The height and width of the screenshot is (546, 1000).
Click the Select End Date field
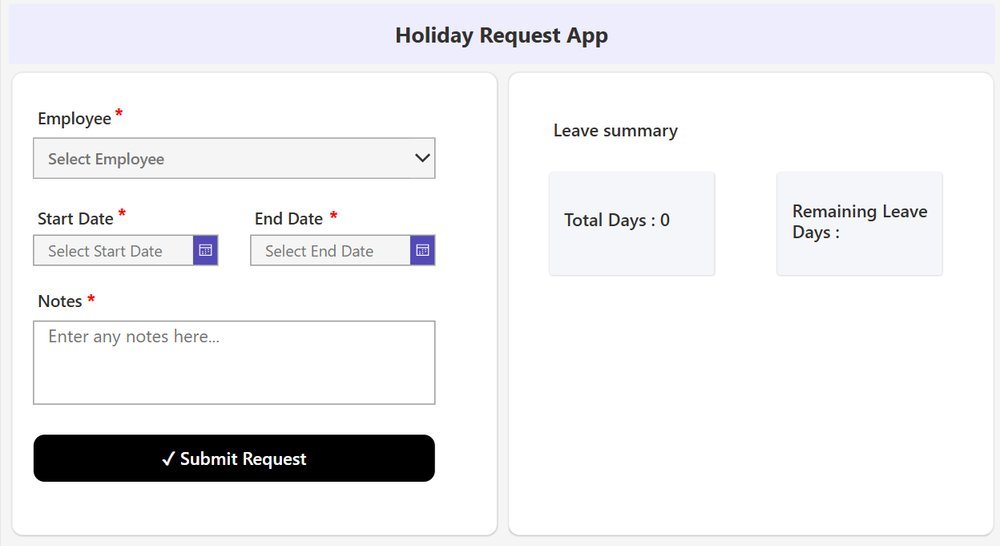[330, 251]
